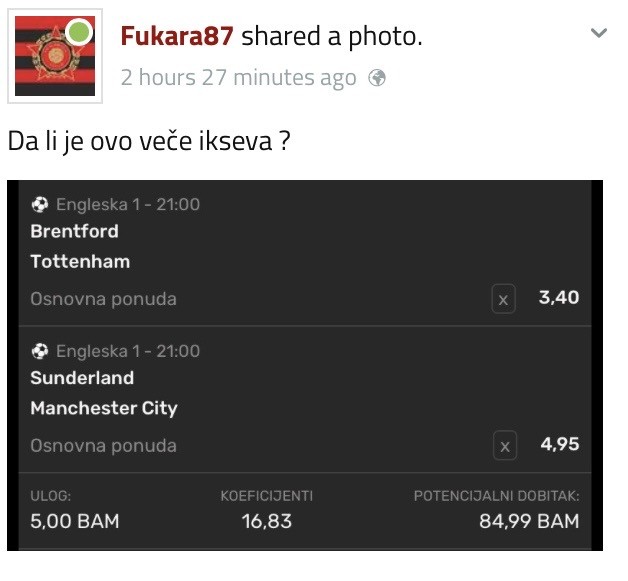Viewport: 628px width, 581px height.
Task: Click the soccer ball icon for Sunderland match
Action: click(x=40, y=351)
